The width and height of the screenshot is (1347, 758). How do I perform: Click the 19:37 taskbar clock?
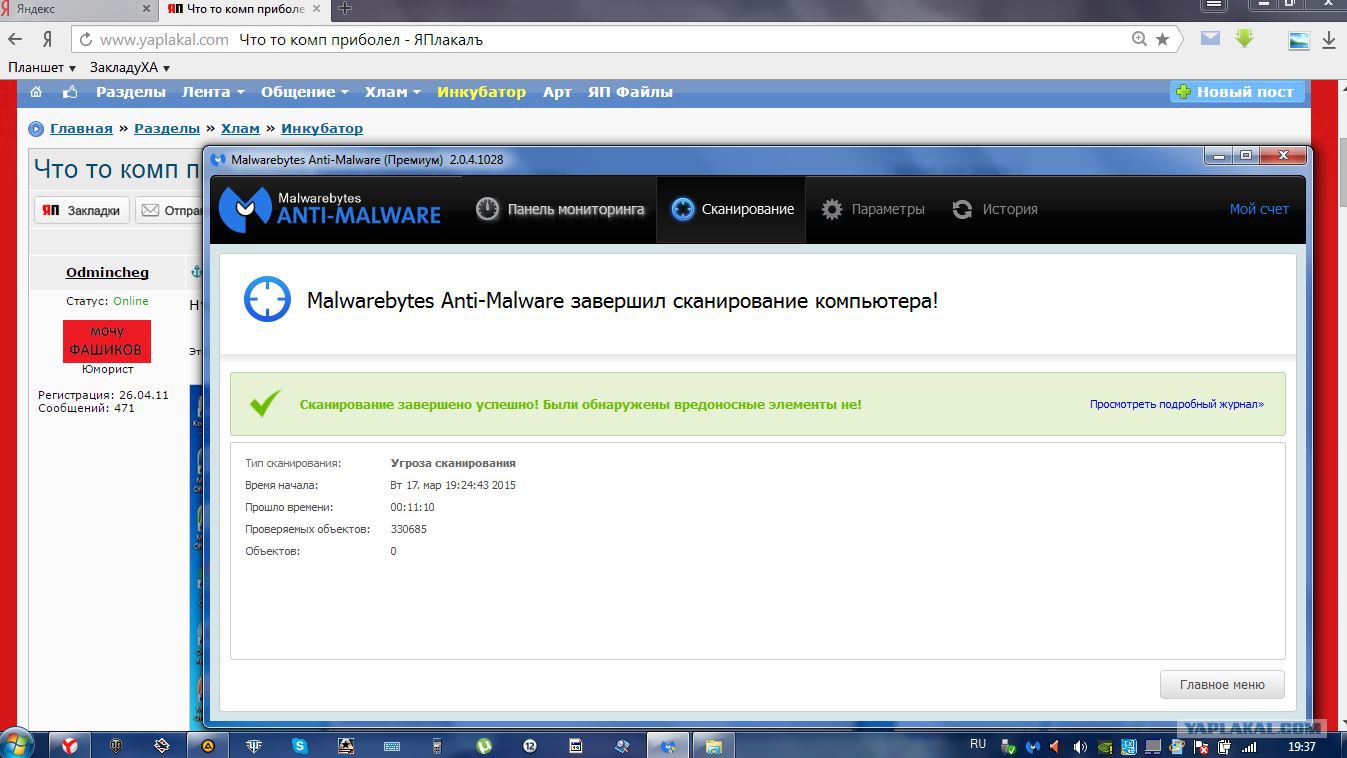(x=1301, y=746)
